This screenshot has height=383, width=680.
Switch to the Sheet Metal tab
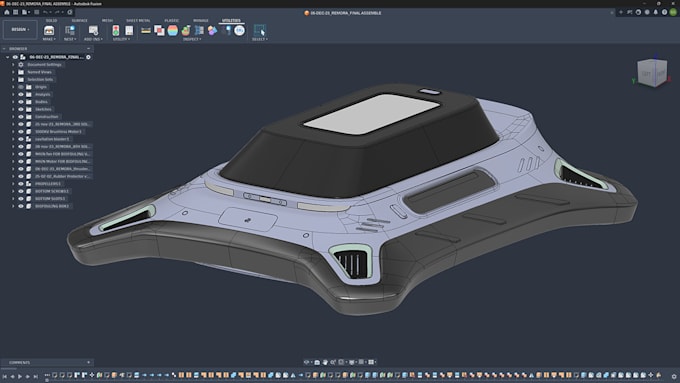pos(138,20)
